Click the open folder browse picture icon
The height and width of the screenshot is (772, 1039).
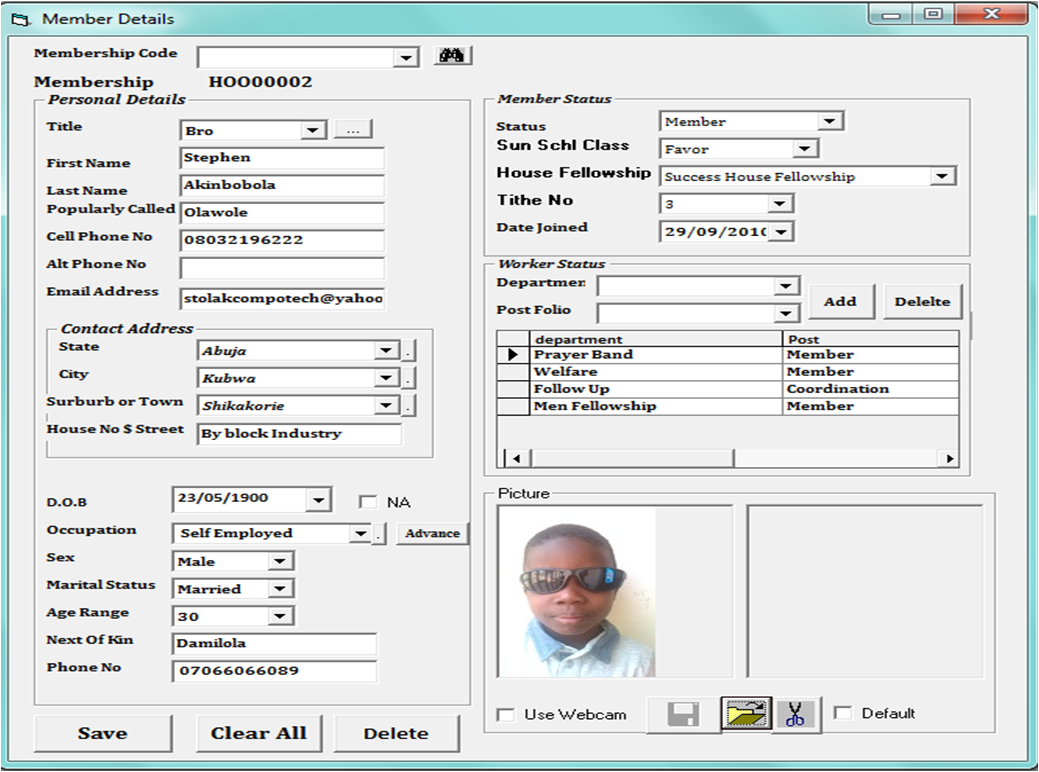[x=745, y=714]
